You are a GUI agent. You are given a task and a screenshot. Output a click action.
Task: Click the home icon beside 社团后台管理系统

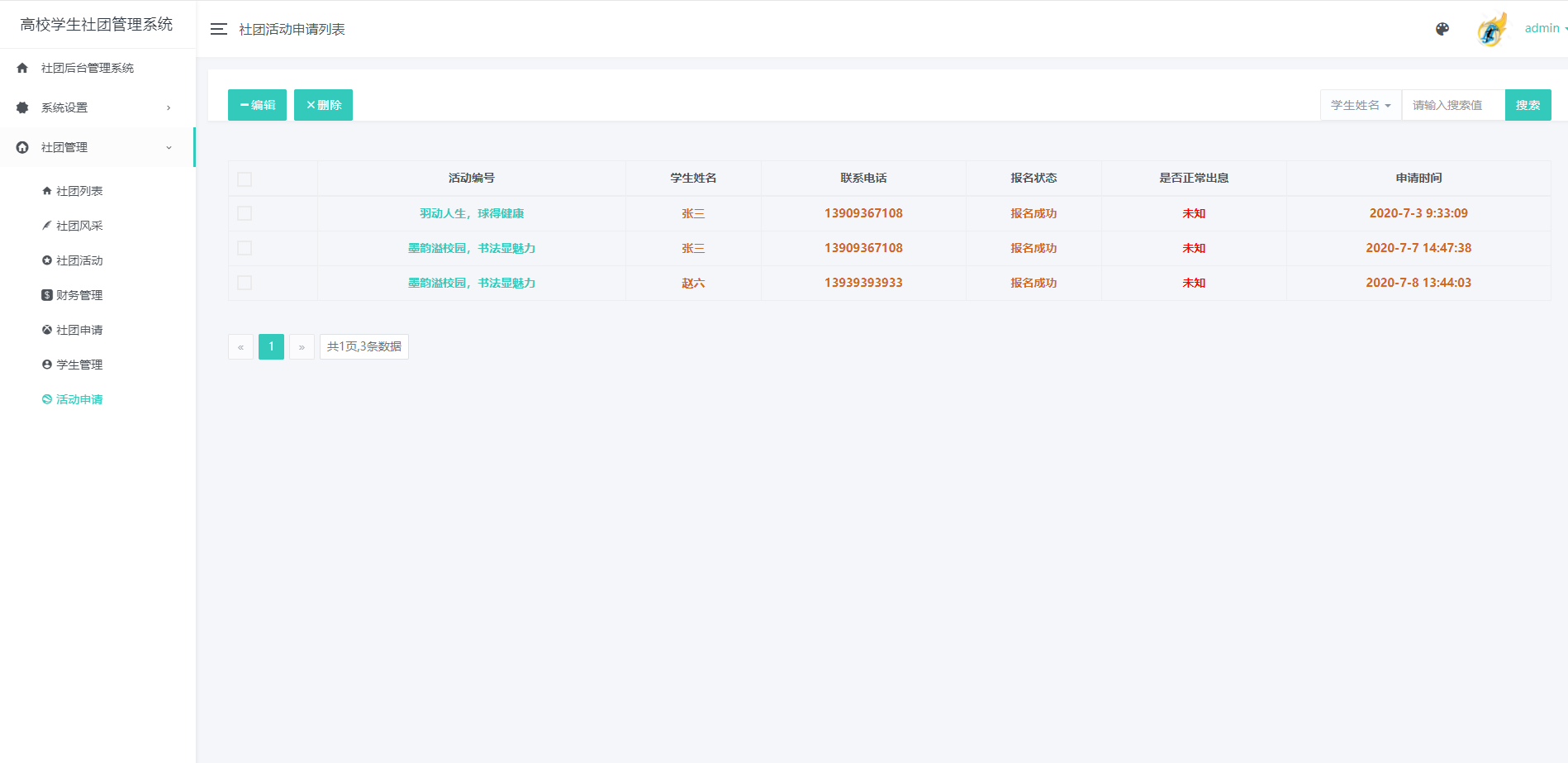[x=22, y=68]
